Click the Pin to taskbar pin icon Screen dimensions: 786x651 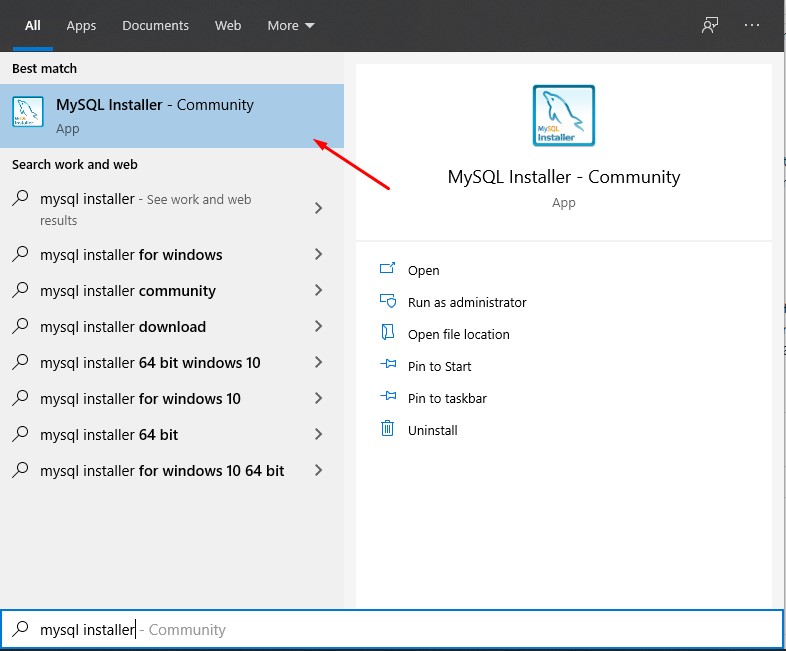pos(388,396)
